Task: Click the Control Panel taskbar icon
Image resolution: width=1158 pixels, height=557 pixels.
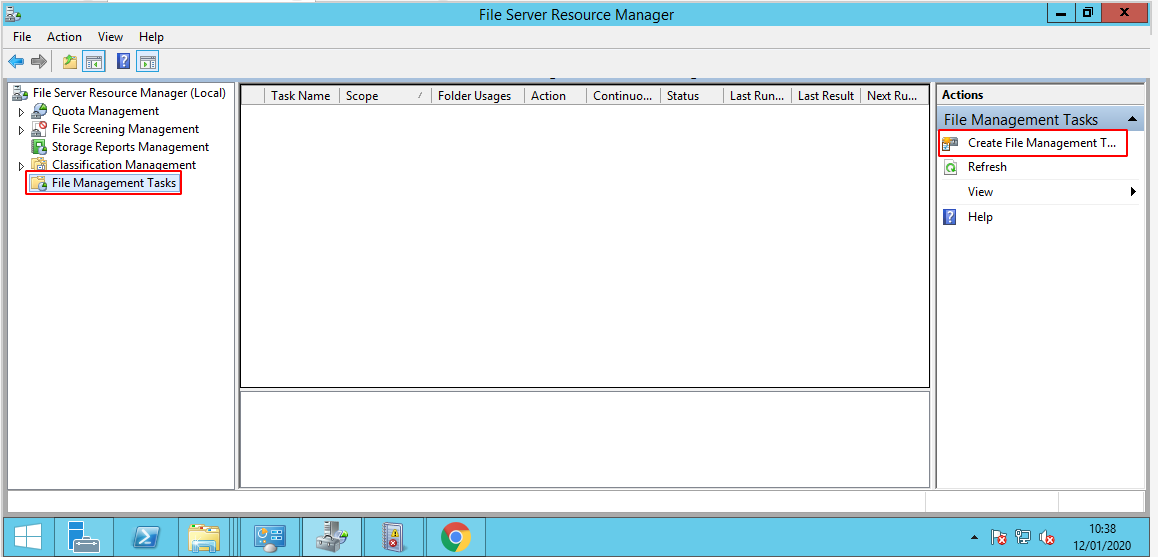Action: [x=269, y=537]
